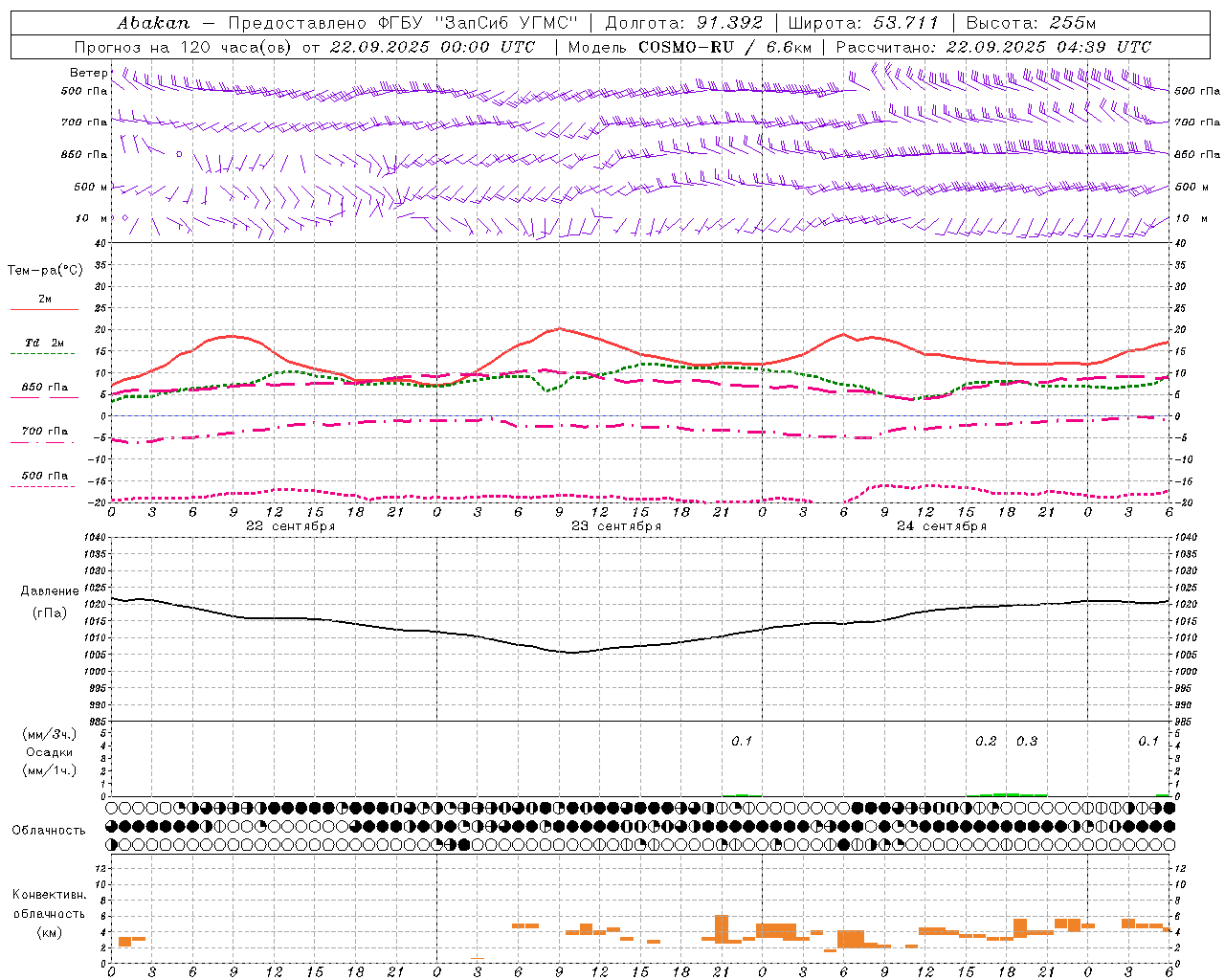Click the 23 сентября date label
The width and height of the screenshot is (1225, 980).
tap(615, 526)
